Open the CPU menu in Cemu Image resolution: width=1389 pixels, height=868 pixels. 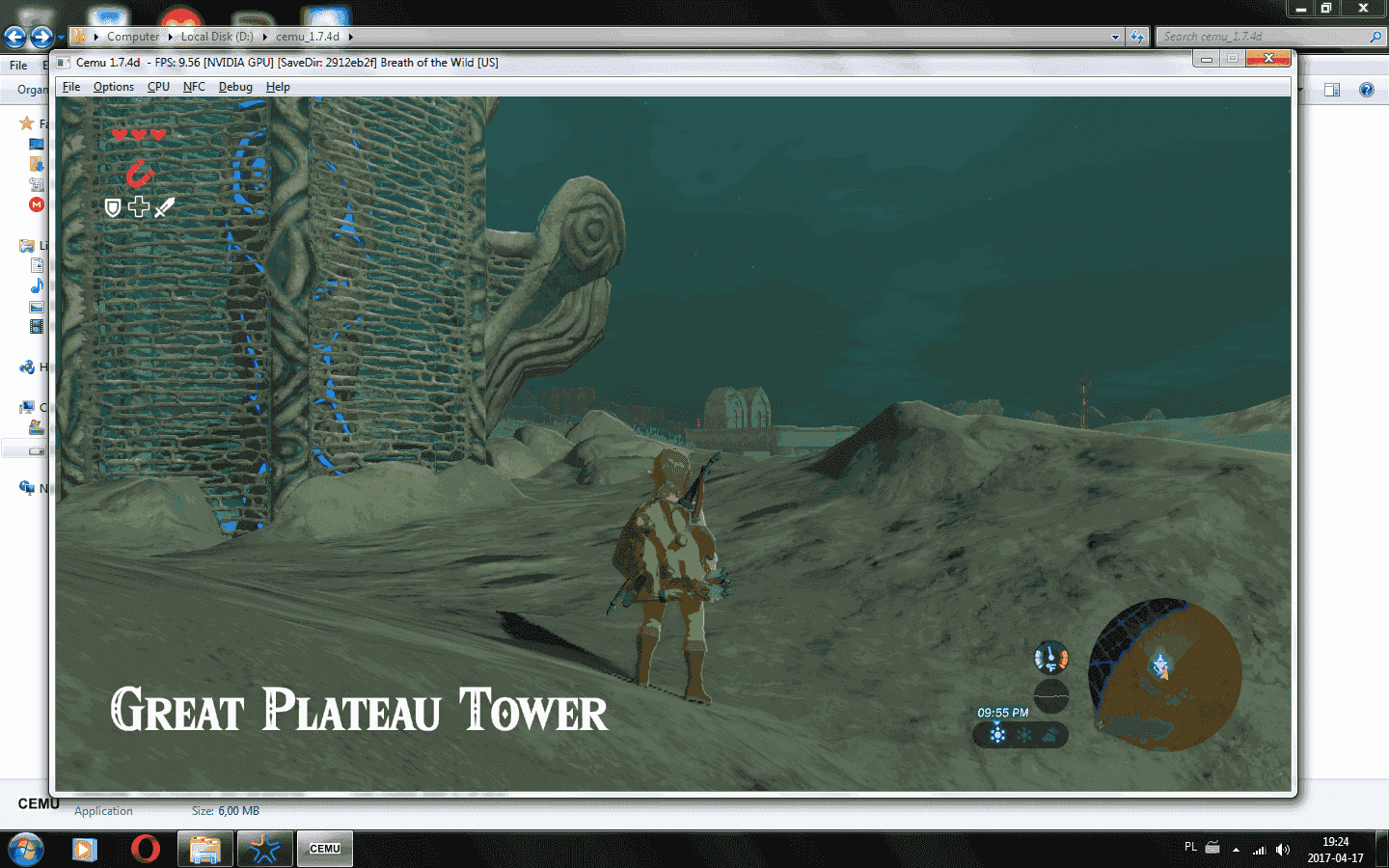[x=158, y=87]
